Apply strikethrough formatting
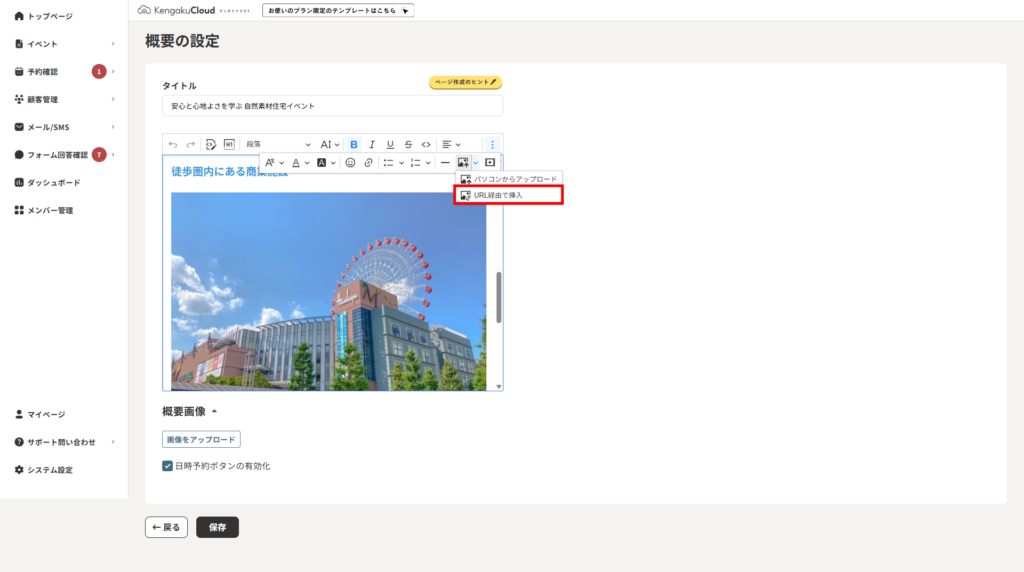 (408, 145)
